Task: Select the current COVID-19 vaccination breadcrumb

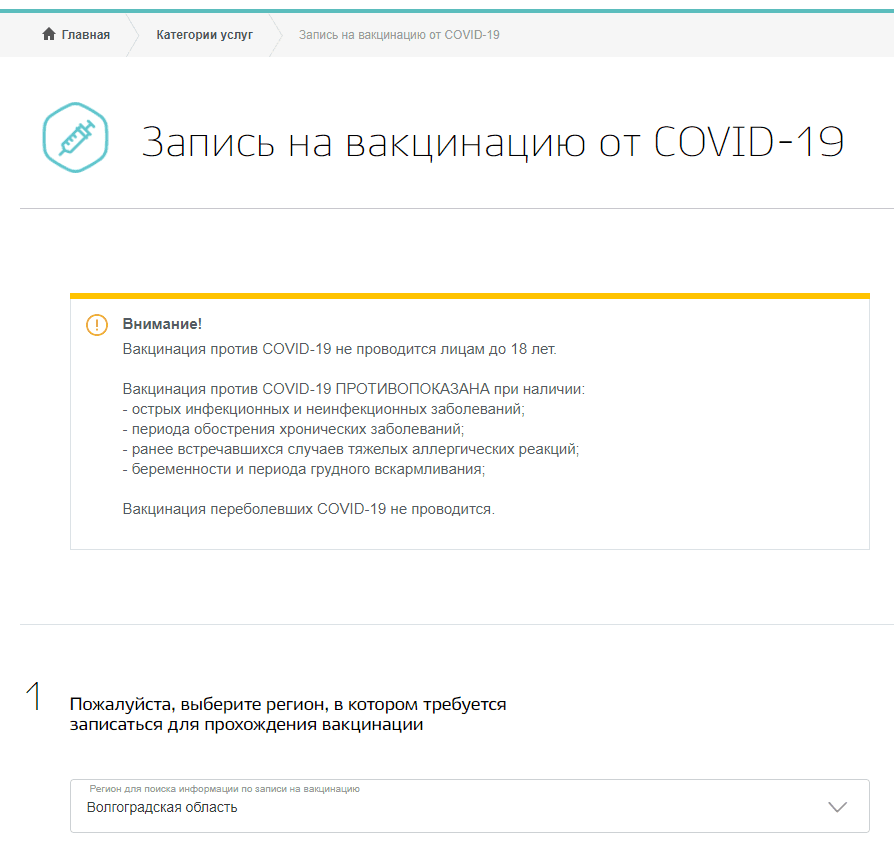Action: pos(399,35)
